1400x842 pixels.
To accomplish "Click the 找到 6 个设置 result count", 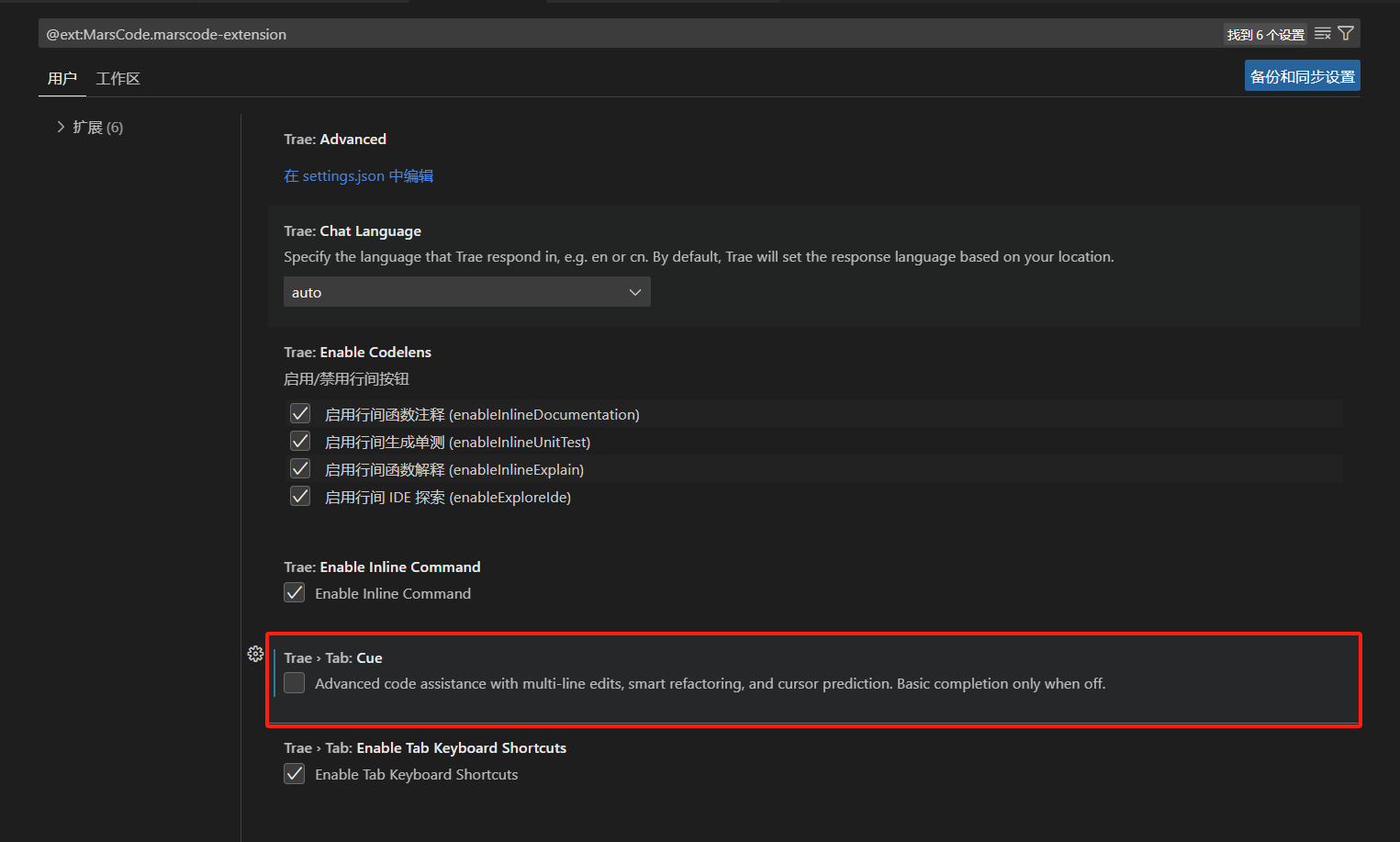I will (1265, 34).
